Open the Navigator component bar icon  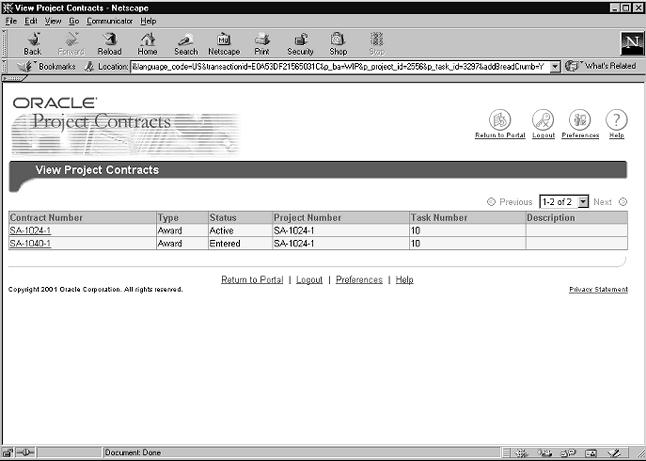(x=521, y=453)
